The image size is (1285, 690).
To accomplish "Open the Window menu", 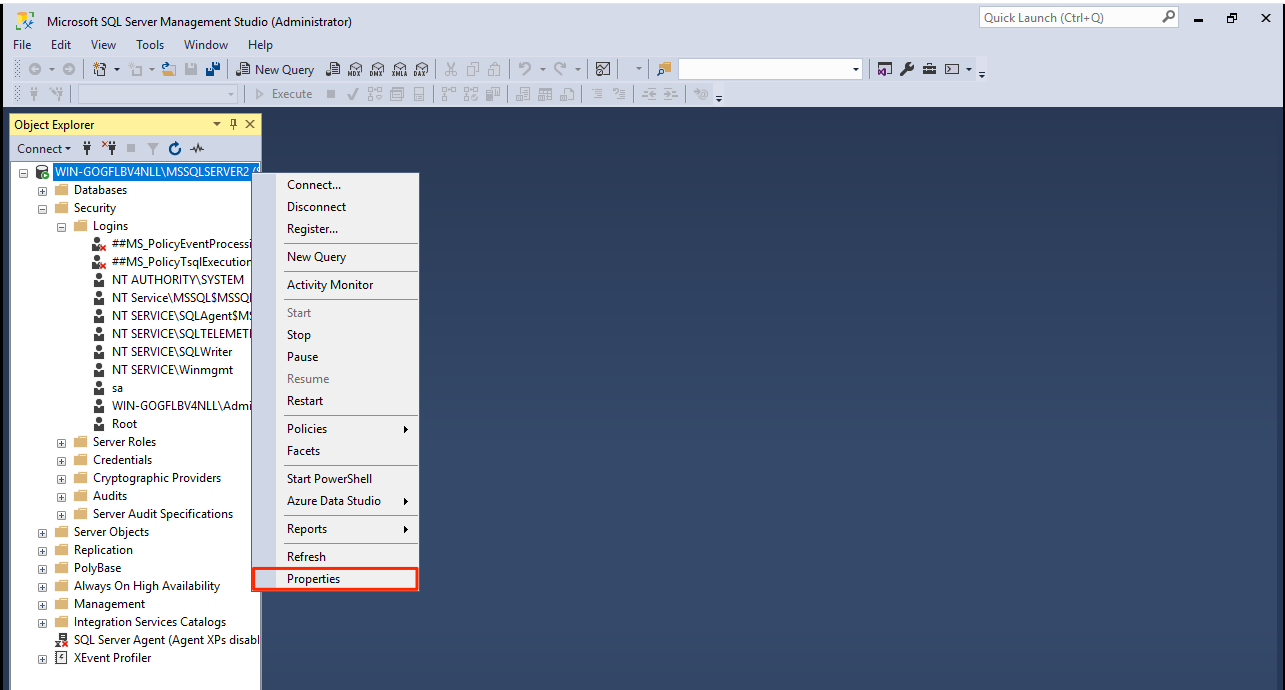I will point(206,44).
